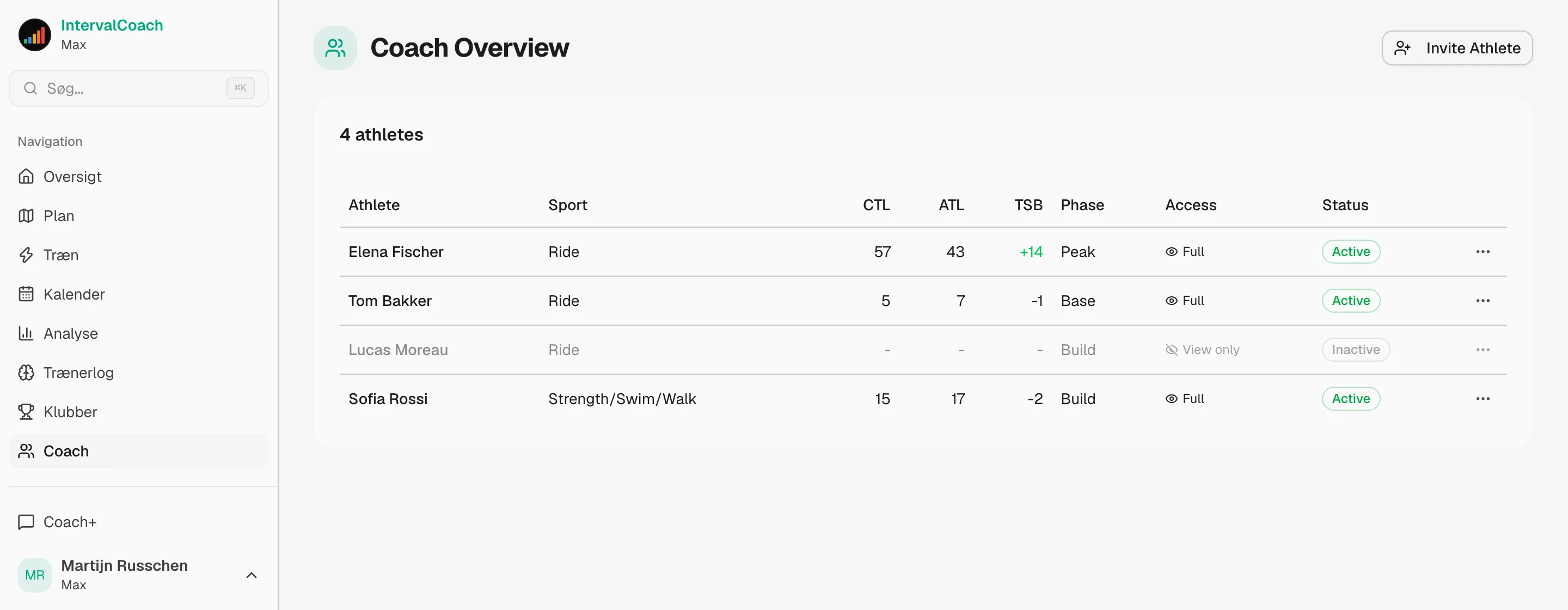The image size is (1568, 610).
Task: Select the Træn lightning icon
Action: [x=26, y=255]
